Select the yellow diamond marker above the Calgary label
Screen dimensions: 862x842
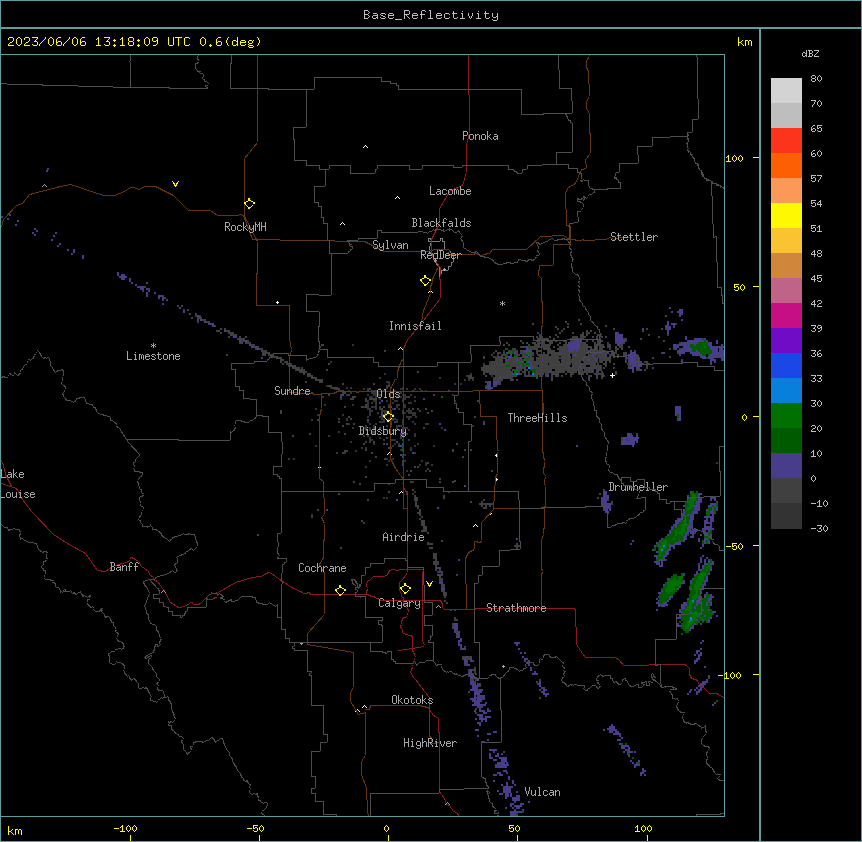[x=405, y=589]
